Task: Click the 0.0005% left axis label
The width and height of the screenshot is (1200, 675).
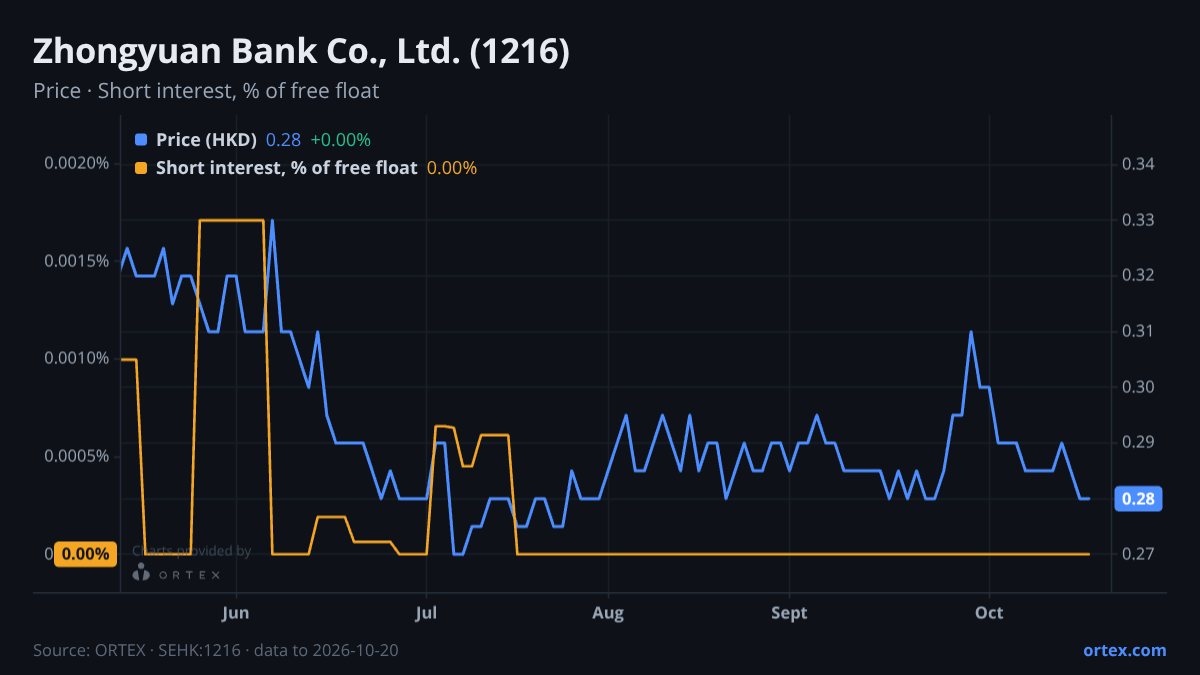Action: click(x=77, y=456)
